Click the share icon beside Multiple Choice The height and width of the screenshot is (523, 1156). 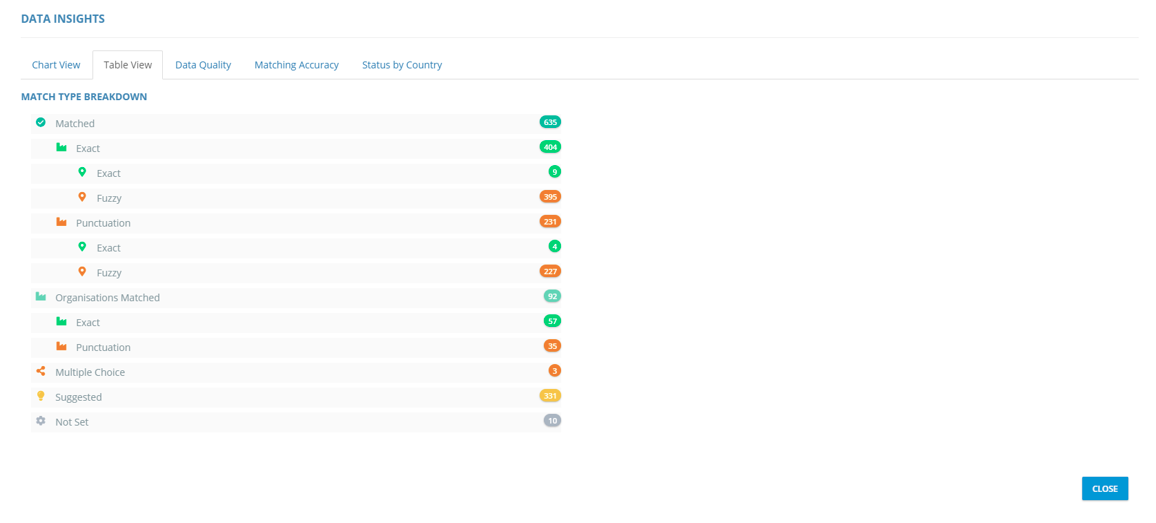pos(41,371)
